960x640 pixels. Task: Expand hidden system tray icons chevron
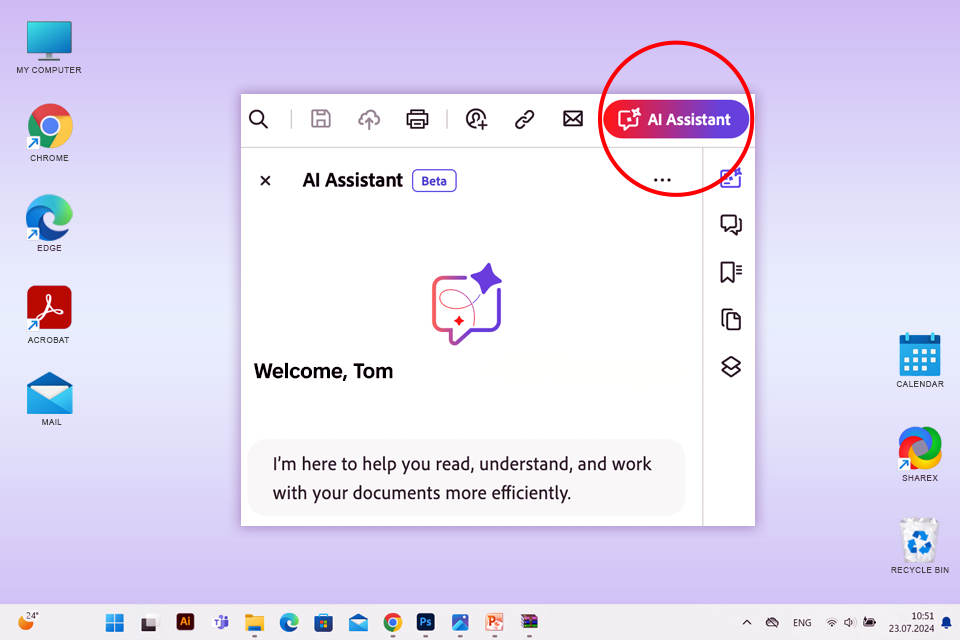pos(746,623)
